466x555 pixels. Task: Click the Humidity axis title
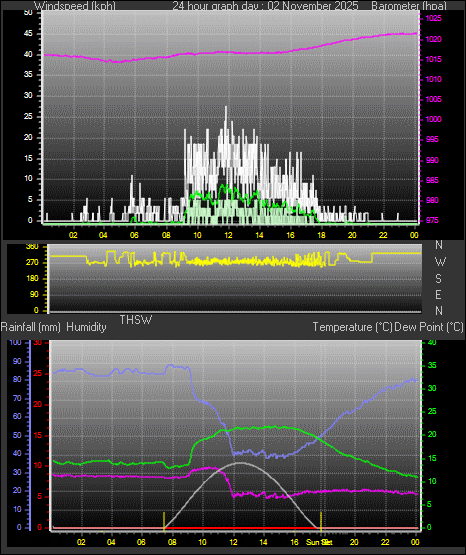86,327
